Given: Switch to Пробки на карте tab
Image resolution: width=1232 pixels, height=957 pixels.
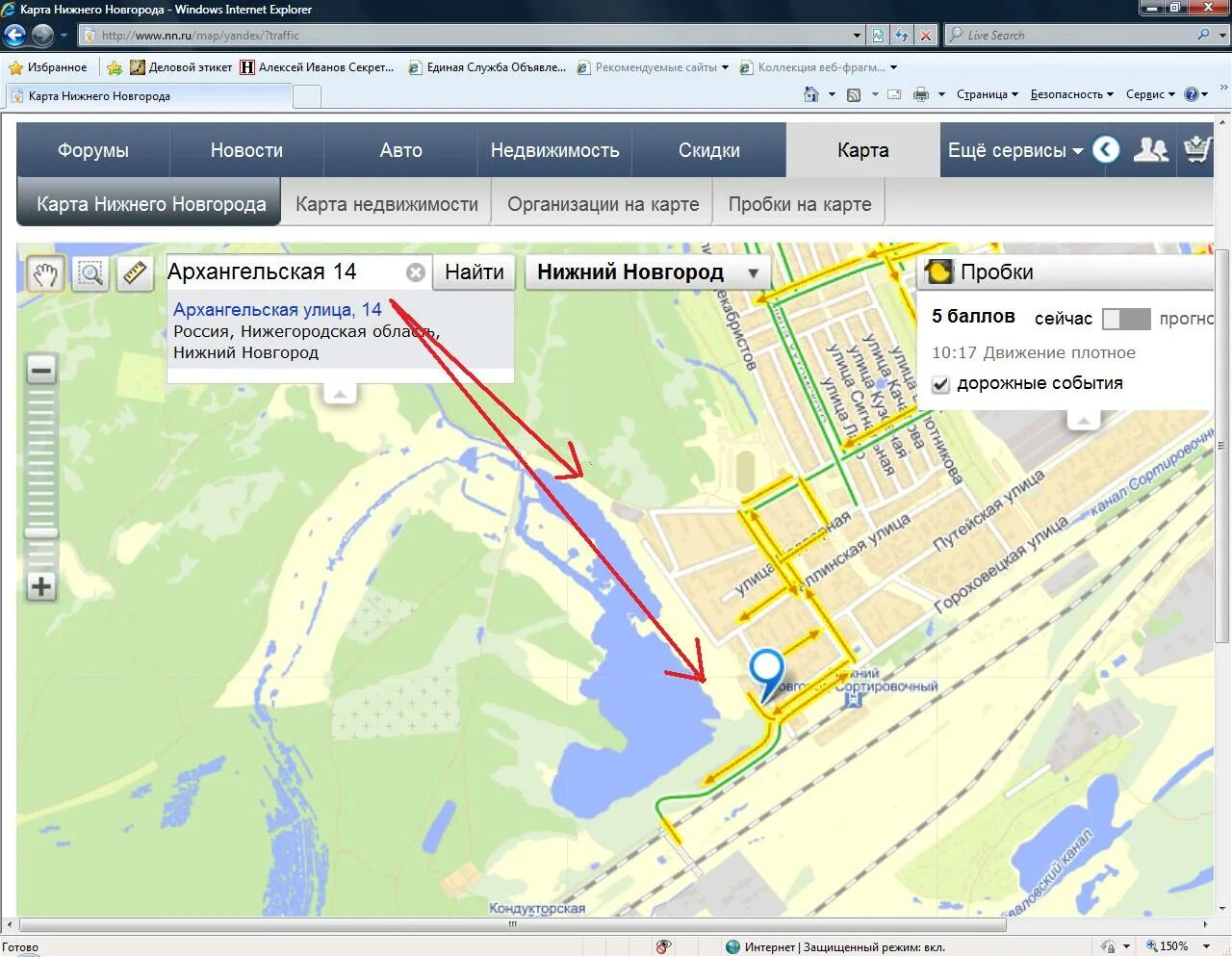Looking at the screenshot, I should pos(800,204).
